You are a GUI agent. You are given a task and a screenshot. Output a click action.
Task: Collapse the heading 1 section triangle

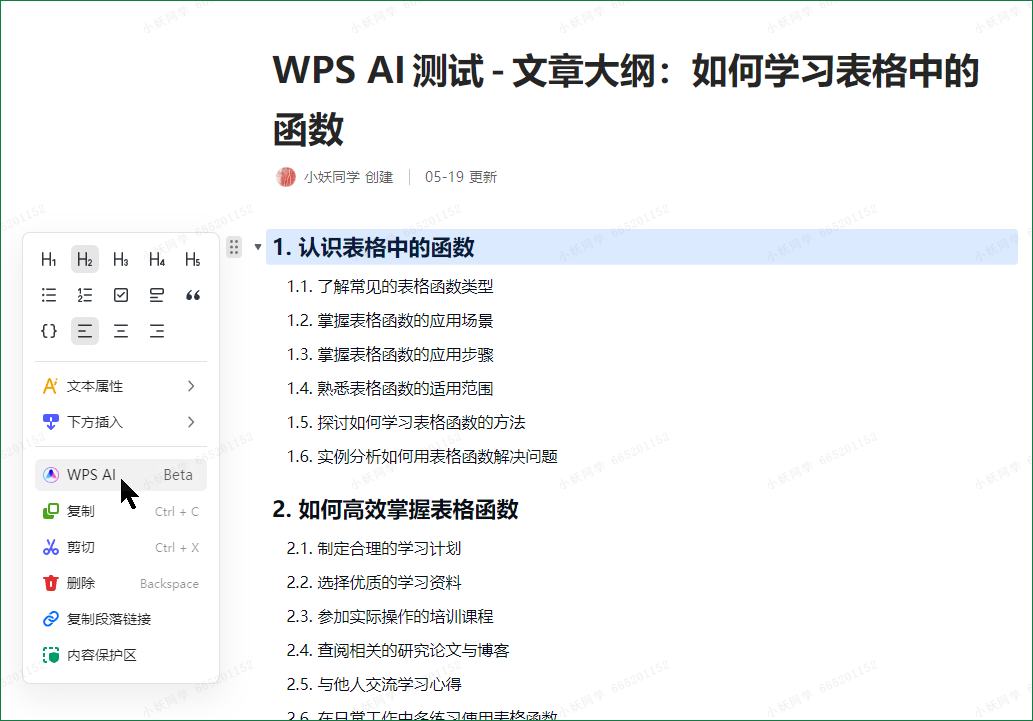(258, 247)
